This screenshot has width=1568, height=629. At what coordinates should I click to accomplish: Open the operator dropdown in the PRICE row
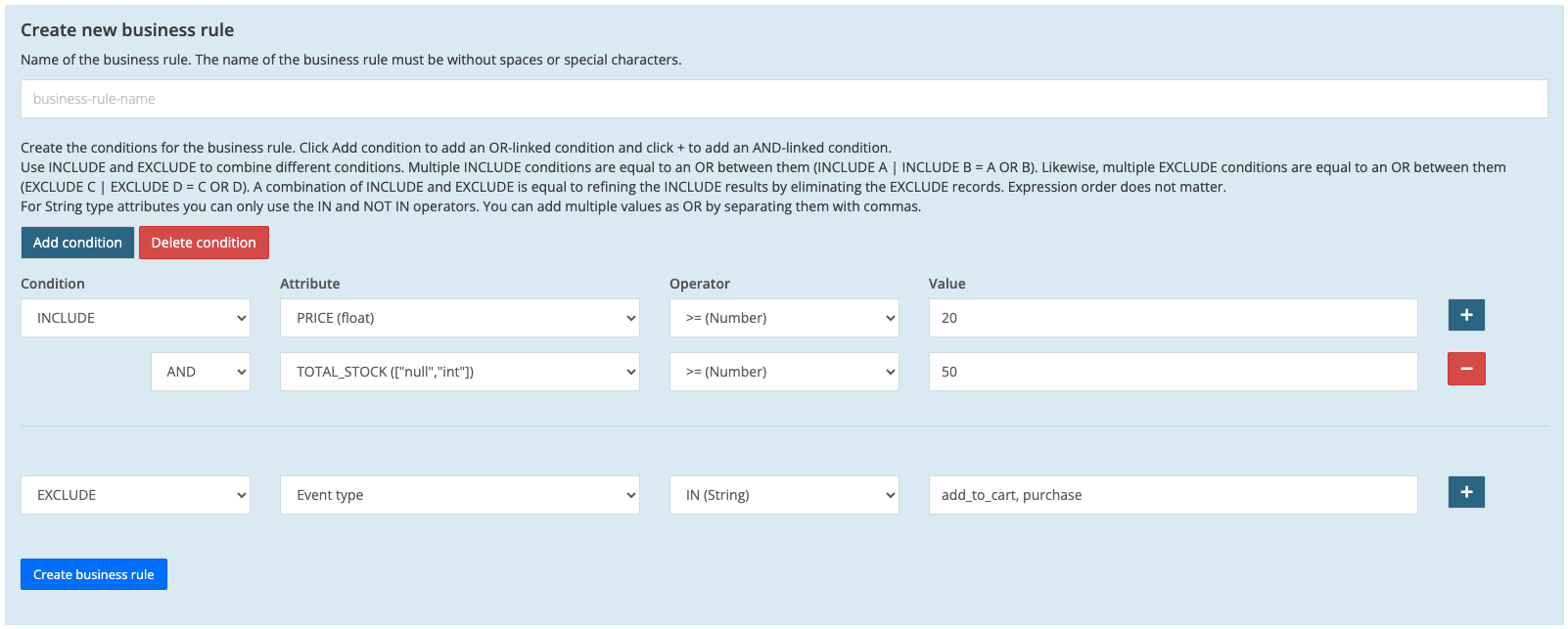click(x=783, y=318)
